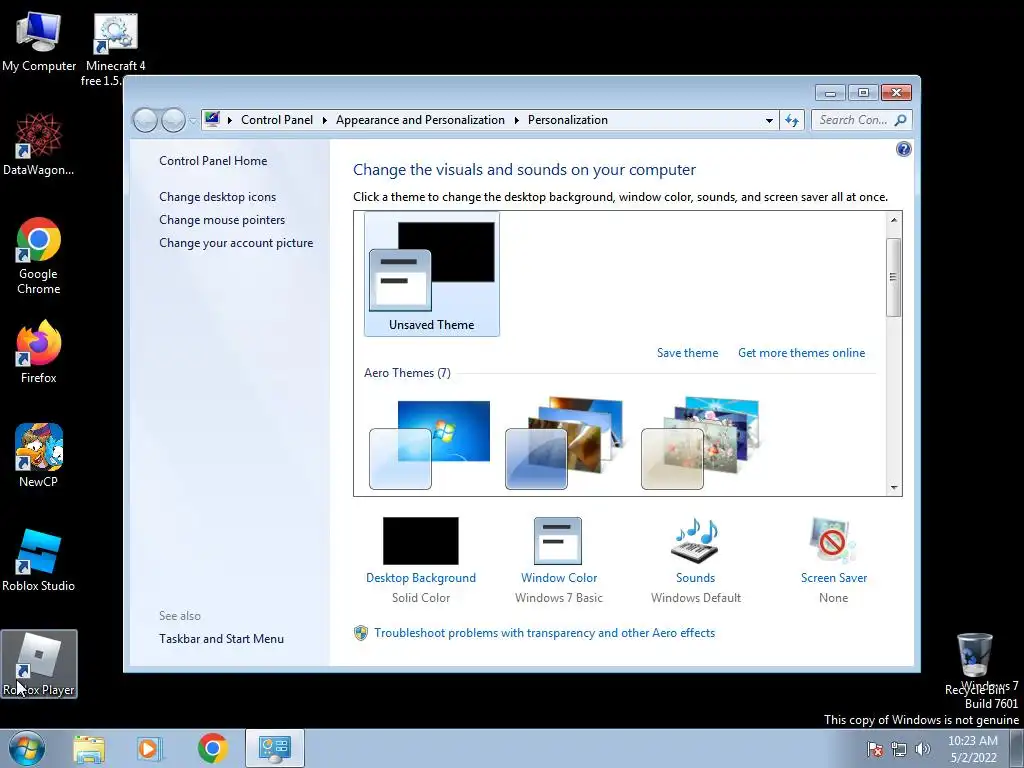The image size is (1024, 768).
Task: Open the My Computer desktop icon
Action: coord(39,42)
